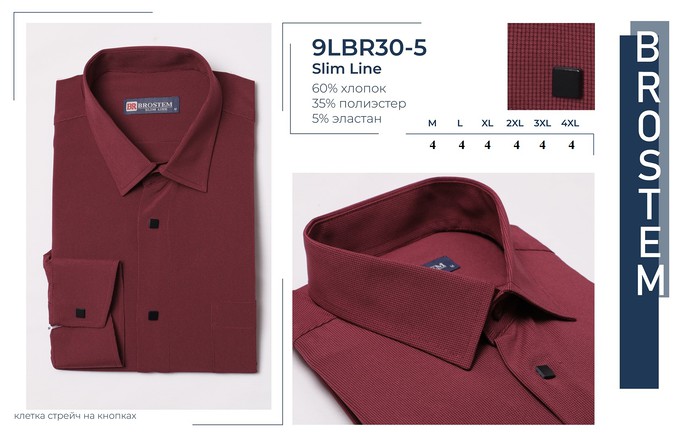700x435 pixels.
Task: Open the collar close-up photo
Action: (443, 298)
